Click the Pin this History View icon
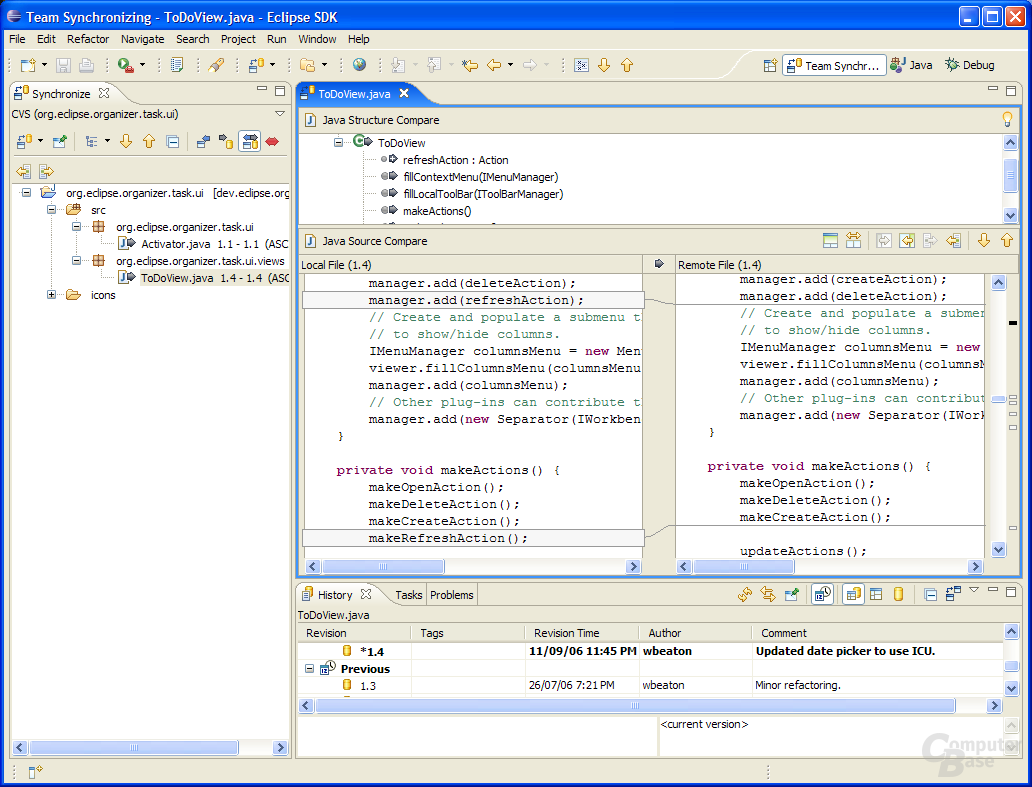This screenshot has height=787, width=1032. 792,595
